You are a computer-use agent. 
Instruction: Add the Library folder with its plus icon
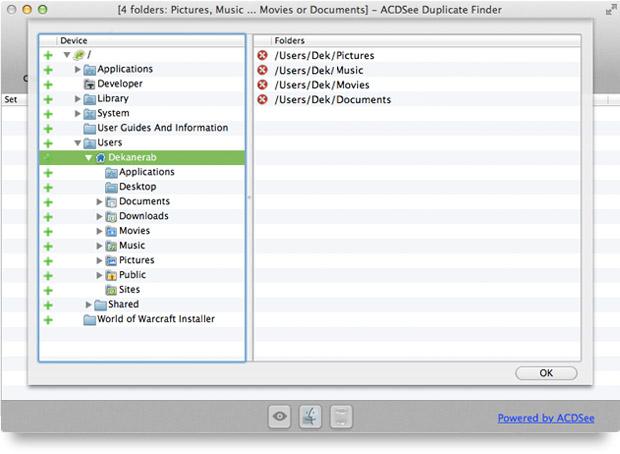48,99
